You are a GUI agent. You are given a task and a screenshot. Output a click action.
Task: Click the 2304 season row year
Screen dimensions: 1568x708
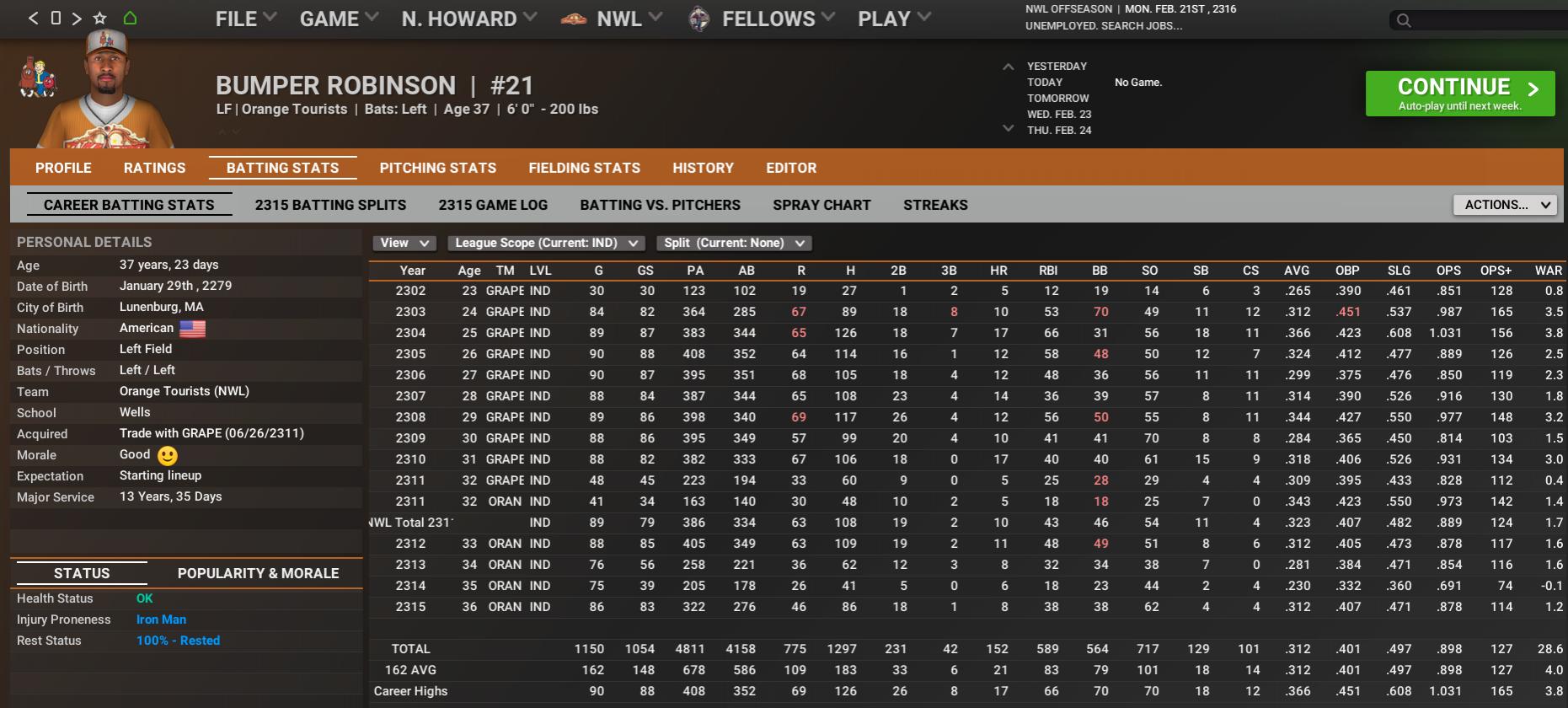410,333
